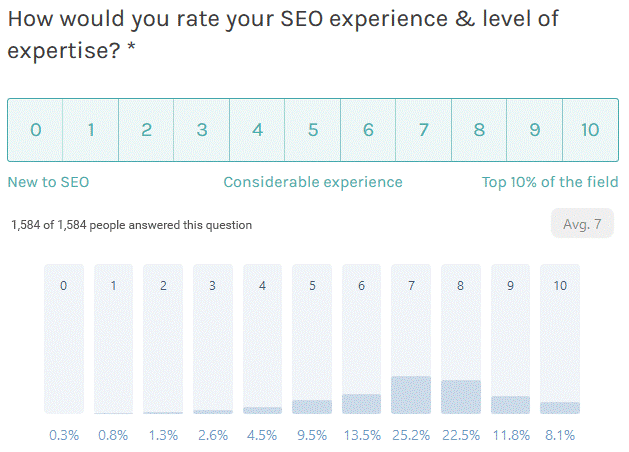Select rating 3 on the scale

click(x=202, y=130)
